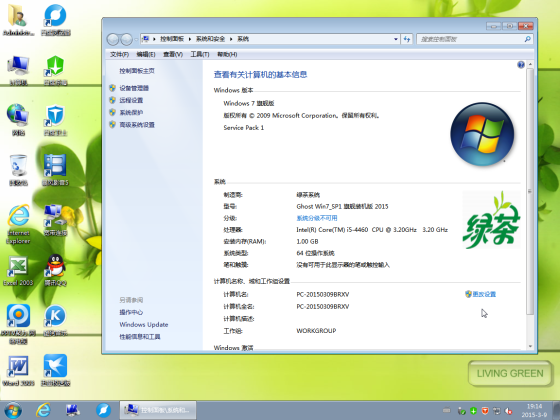This screenshot has height=420, width=560.
Task: Click the search magnifier icon
Action: click(x=527, y=39)
